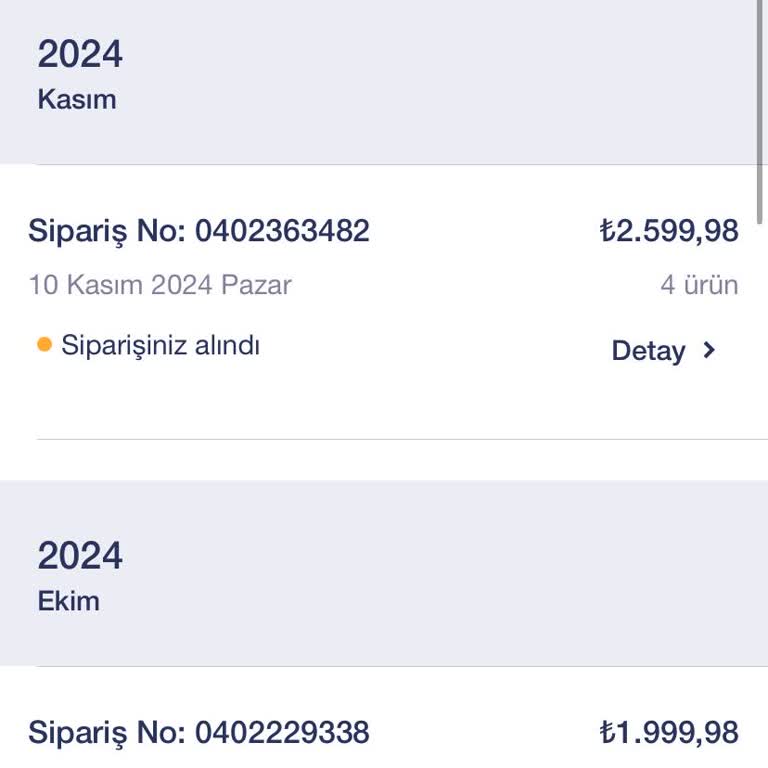Screen dimensions: 768x768
Task: Select the Kasım month label
Action: (x=77, y=100)
